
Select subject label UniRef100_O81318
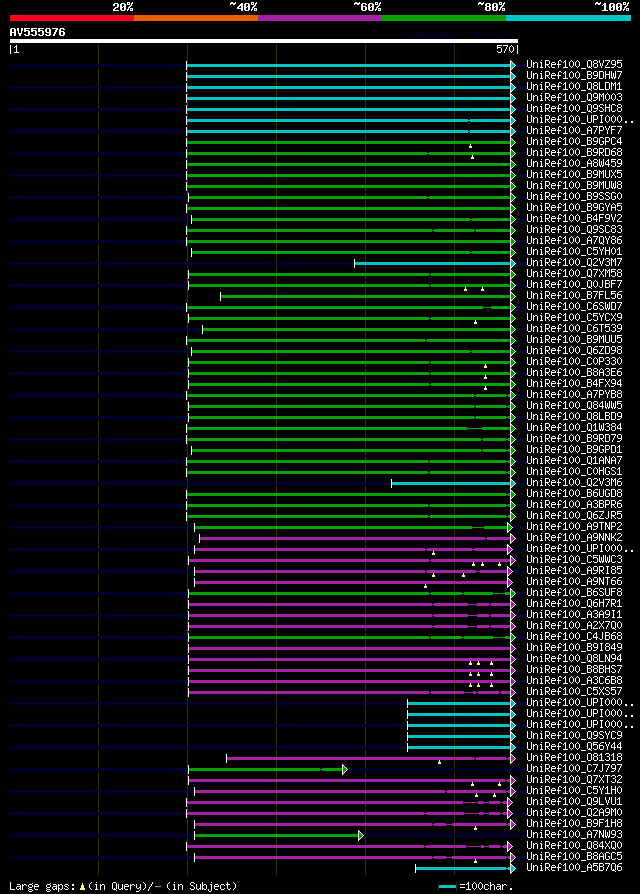click(x=574, y=758)
